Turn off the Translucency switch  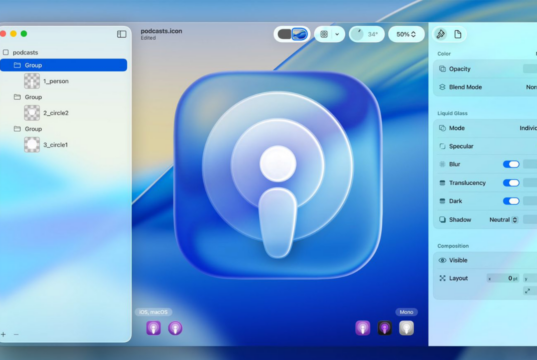coord(511,183)
